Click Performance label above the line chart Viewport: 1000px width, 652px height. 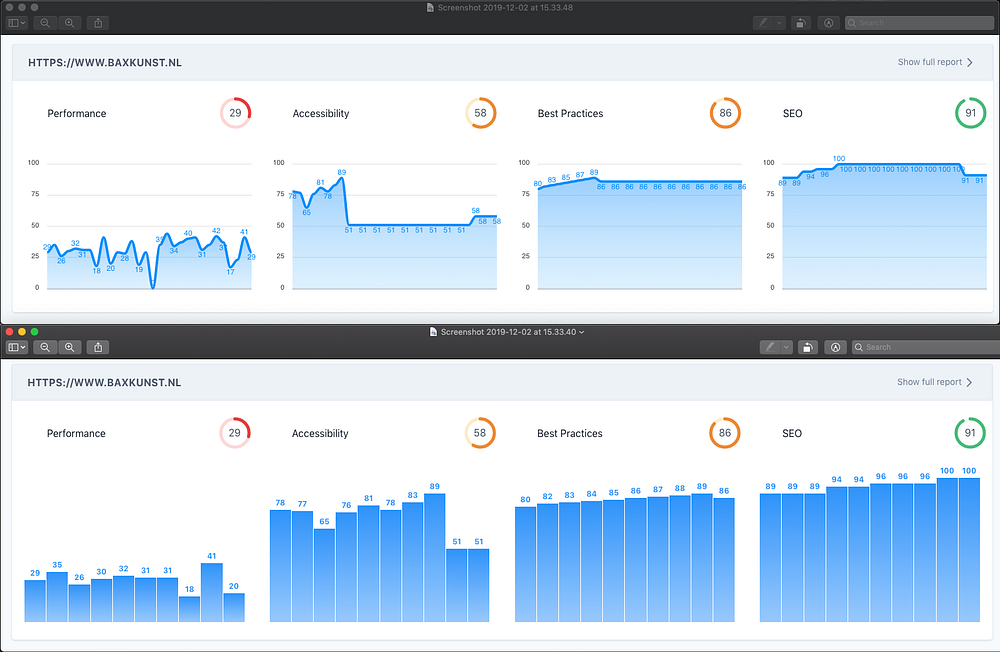pos(77,114)
